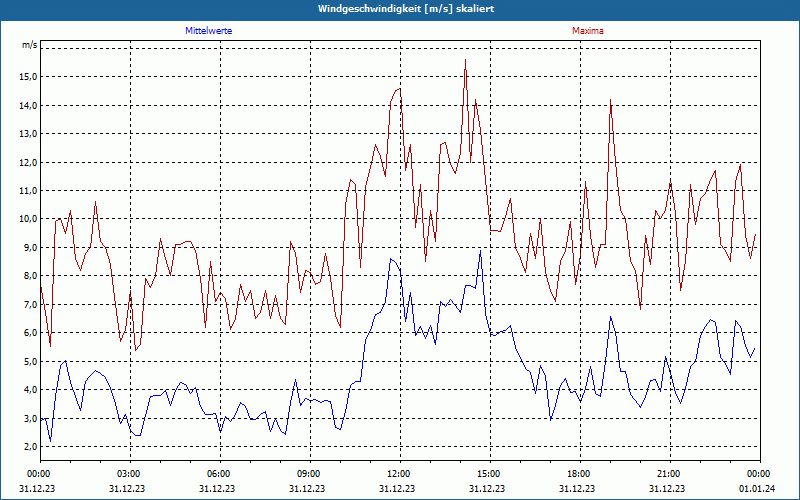Click the 12,0 y-axis value
This screenshot has width=800, height=500.
pos(29,162)
